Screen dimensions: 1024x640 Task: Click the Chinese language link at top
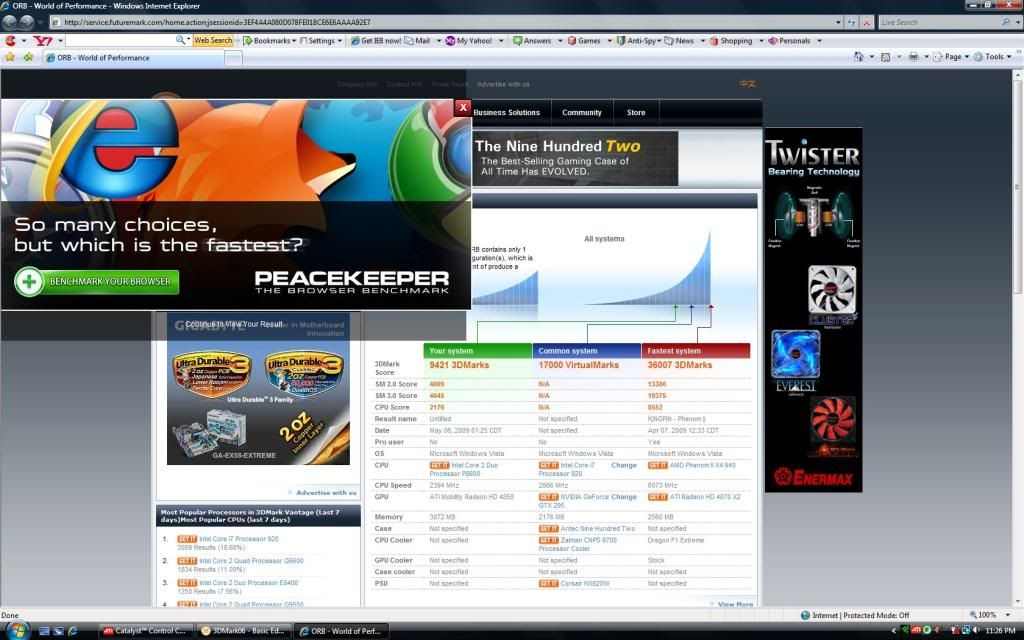pyautogui.click(x=747, y=84)
